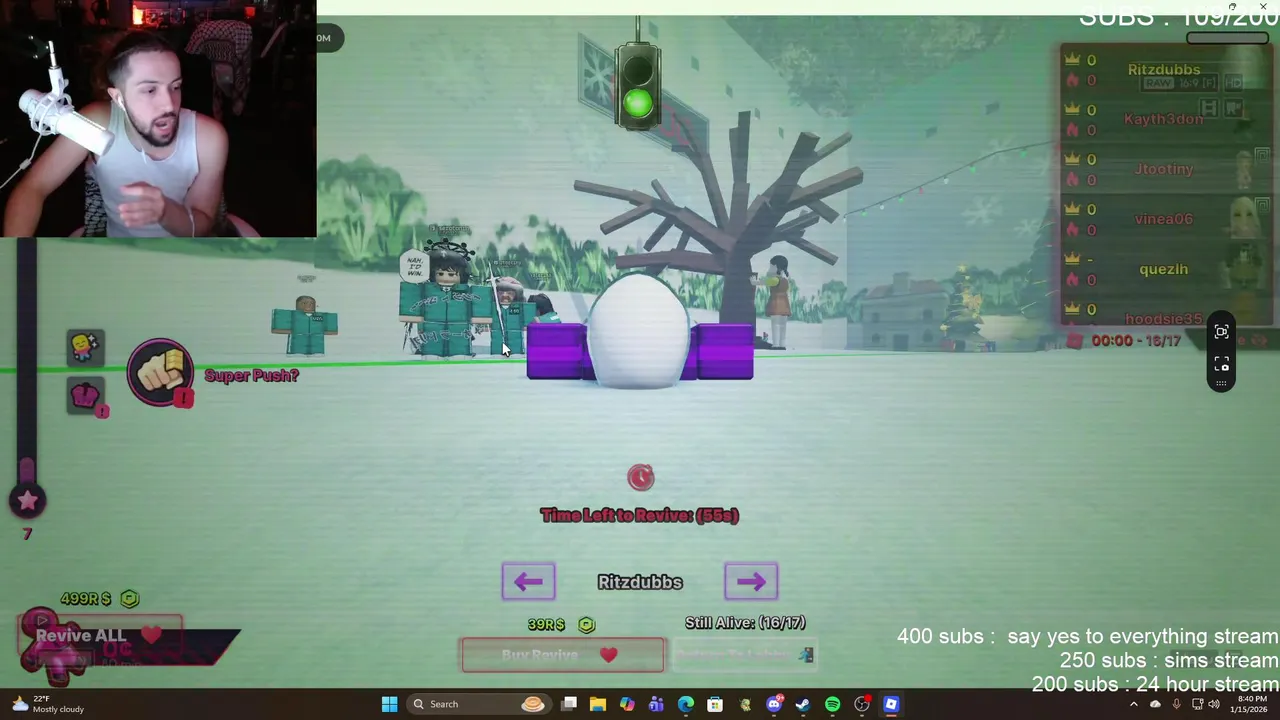
Task: Open Copilot from the taskbar
Action: coord(627,704)
